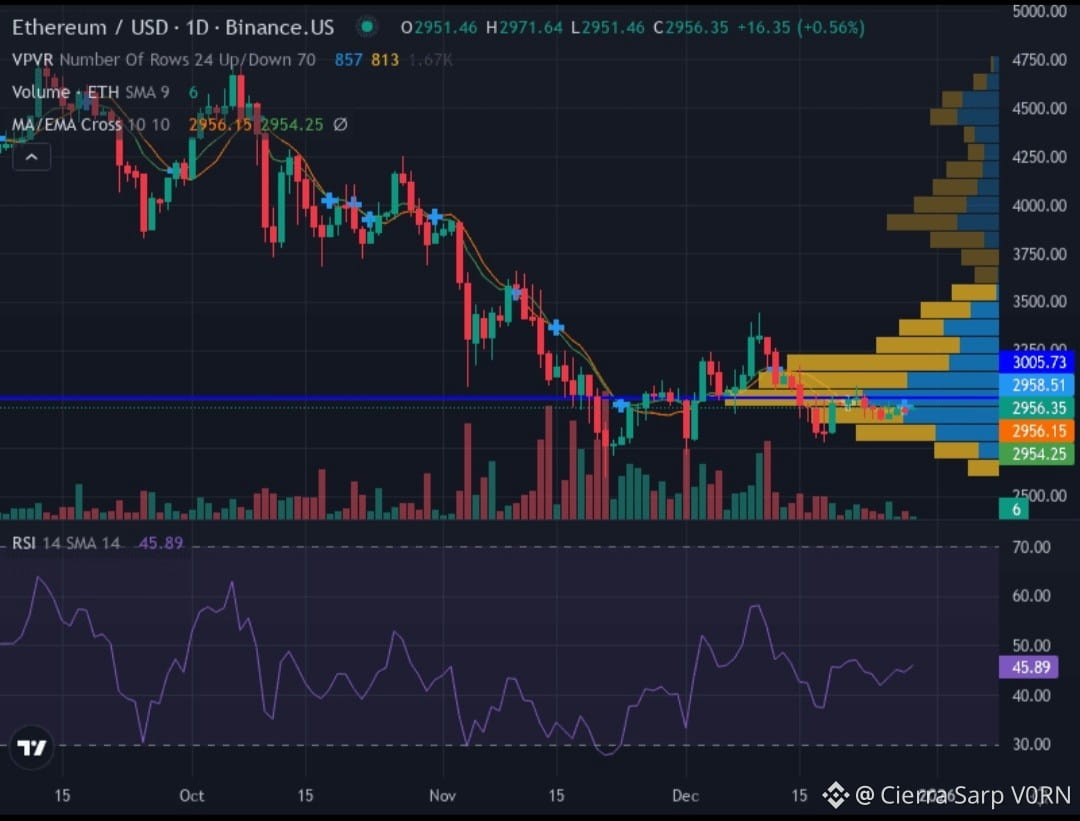Click the RSI 70.00 scale label

1031,548
